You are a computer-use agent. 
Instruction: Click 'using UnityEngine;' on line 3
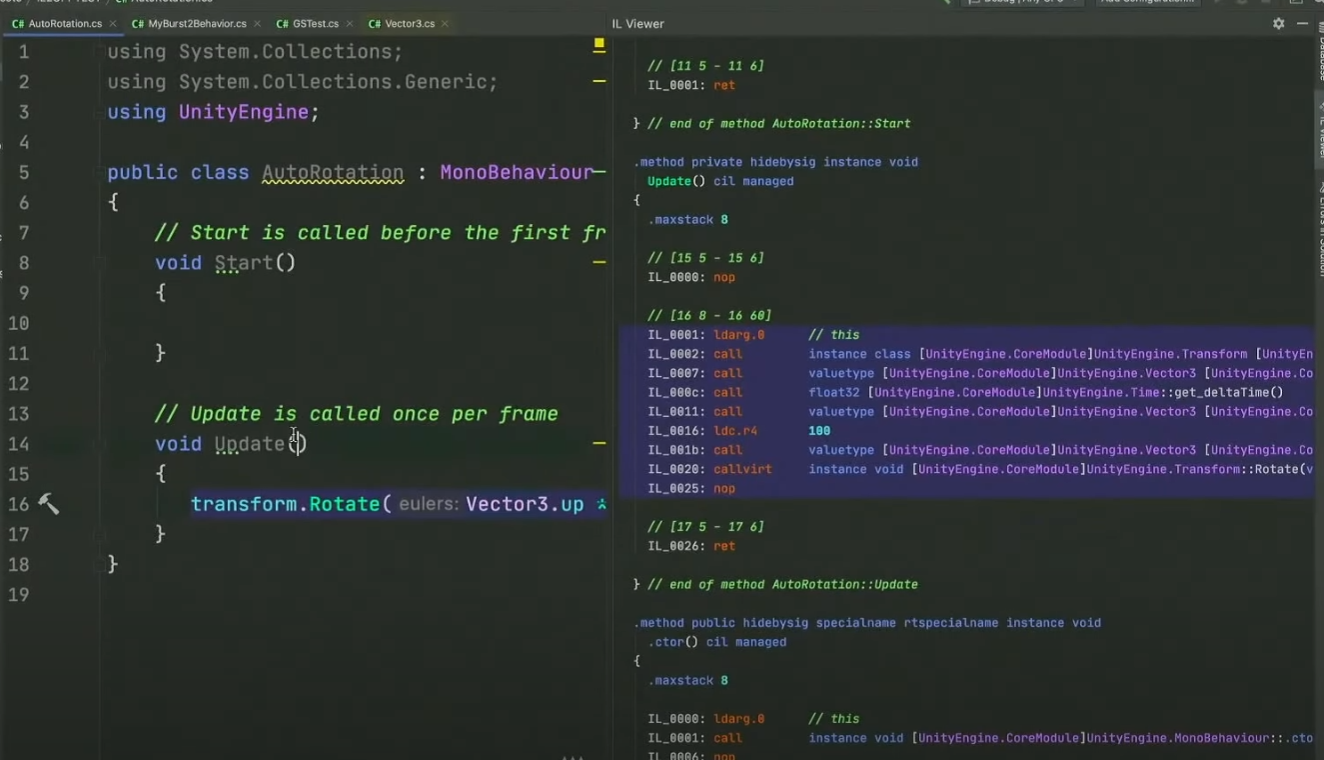click(x=213, y=112)
